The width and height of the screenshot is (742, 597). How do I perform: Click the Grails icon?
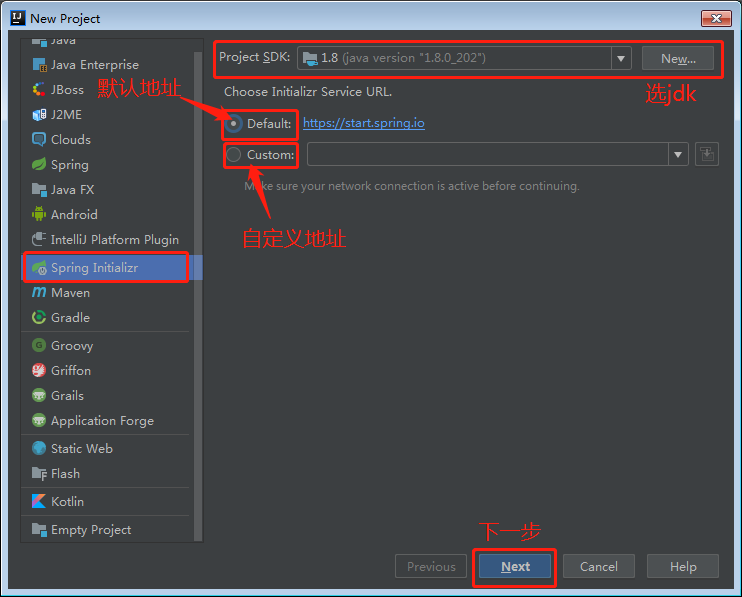tap(39, 395)
